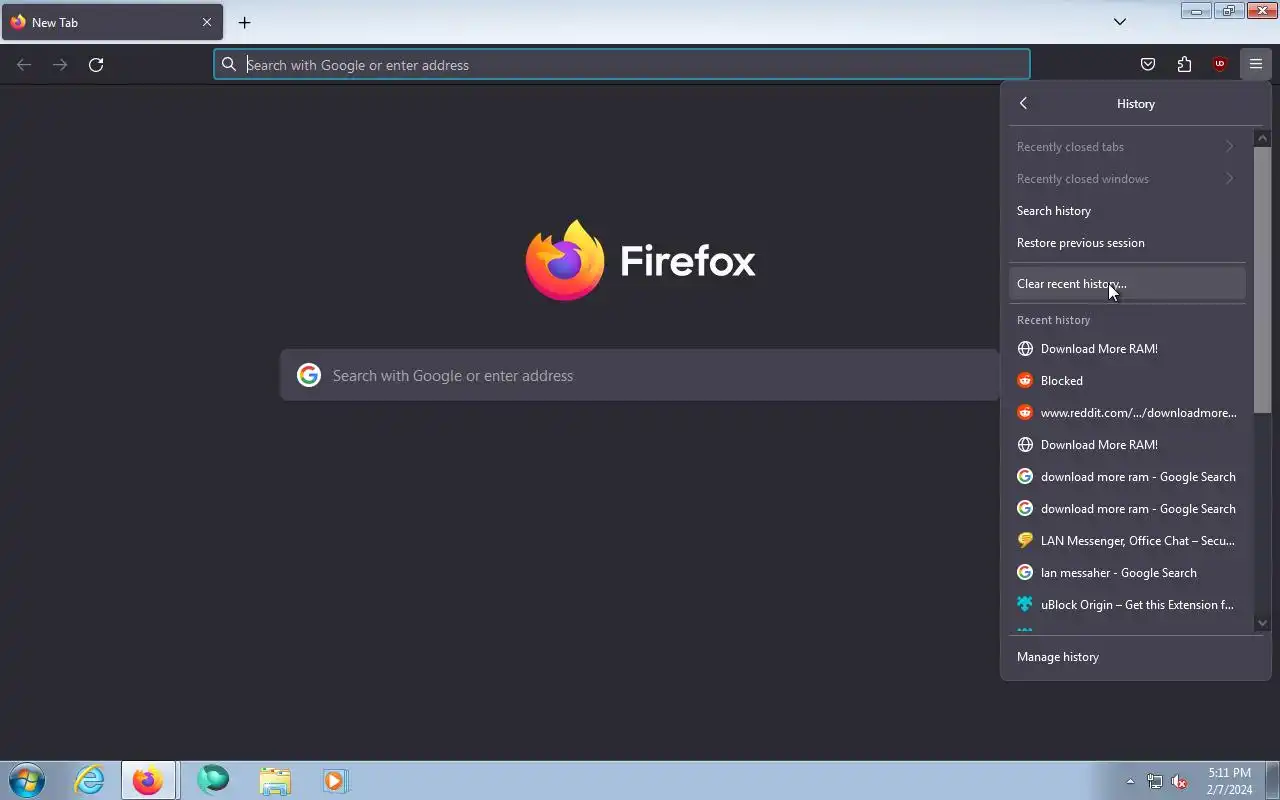The height and width of the screenshot is (800, 1280).
Task: Click the history panel scroll up arrow
Action: [x=1262, y=139]
